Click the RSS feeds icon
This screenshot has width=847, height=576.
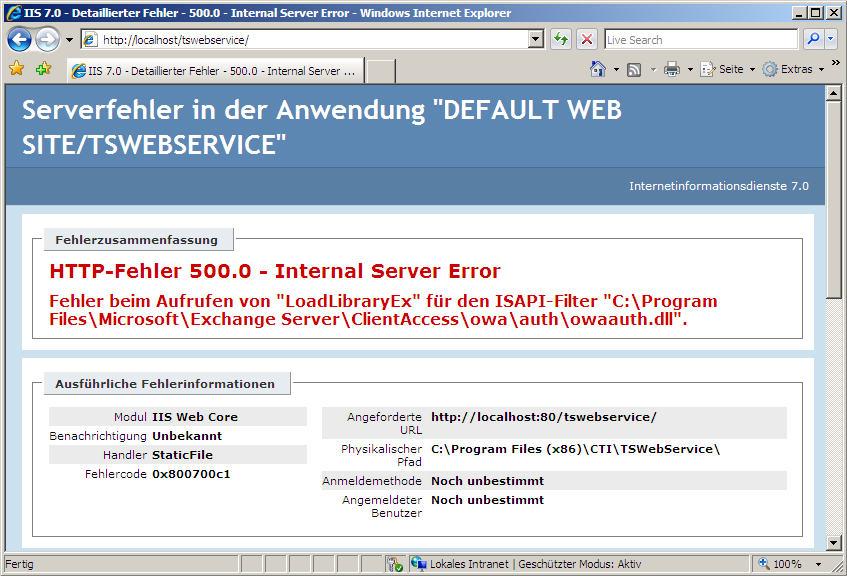click(x=634, y=69)
